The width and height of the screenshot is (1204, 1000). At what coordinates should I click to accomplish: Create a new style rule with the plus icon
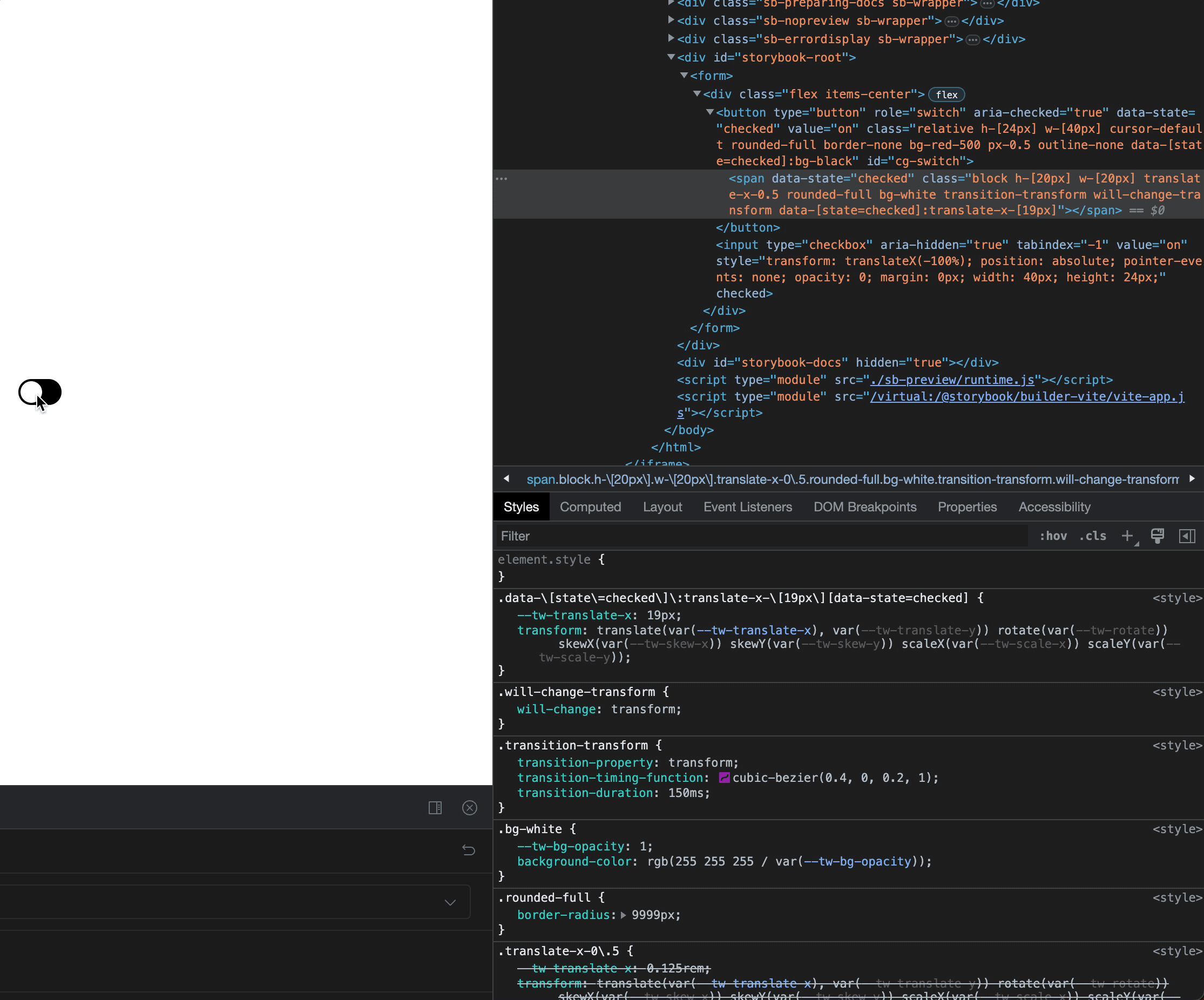point(1128,536)
